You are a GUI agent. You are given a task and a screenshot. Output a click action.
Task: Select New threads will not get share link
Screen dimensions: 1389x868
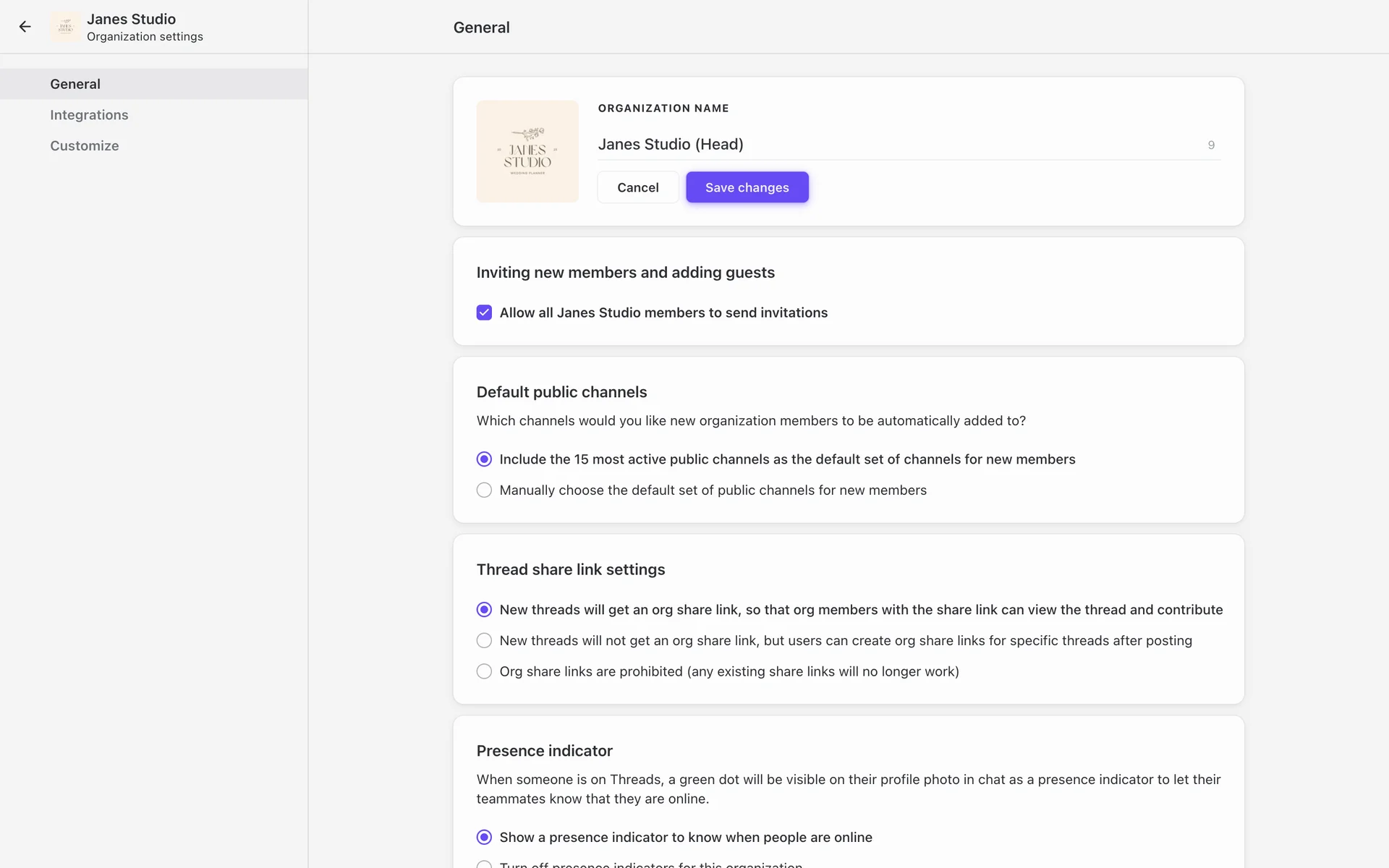tap(484, 641)
